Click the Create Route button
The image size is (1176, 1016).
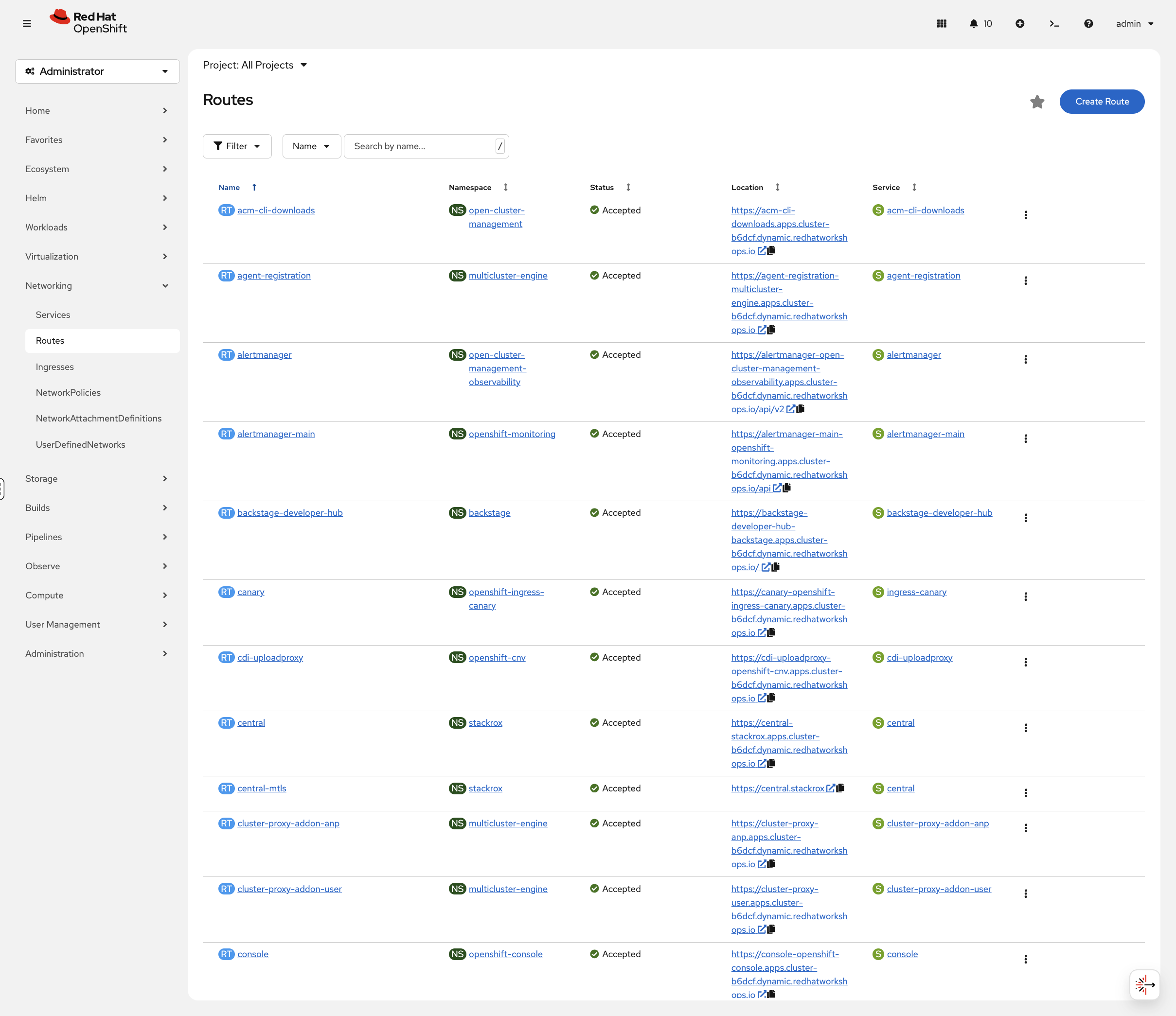(1101, 102)
